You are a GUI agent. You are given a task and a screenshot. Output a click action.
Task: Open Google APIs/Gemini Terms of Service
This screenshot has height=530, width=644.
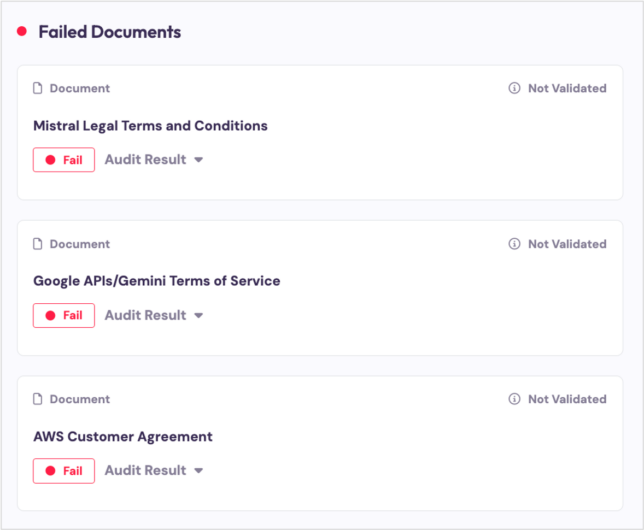tap(156, 281)
